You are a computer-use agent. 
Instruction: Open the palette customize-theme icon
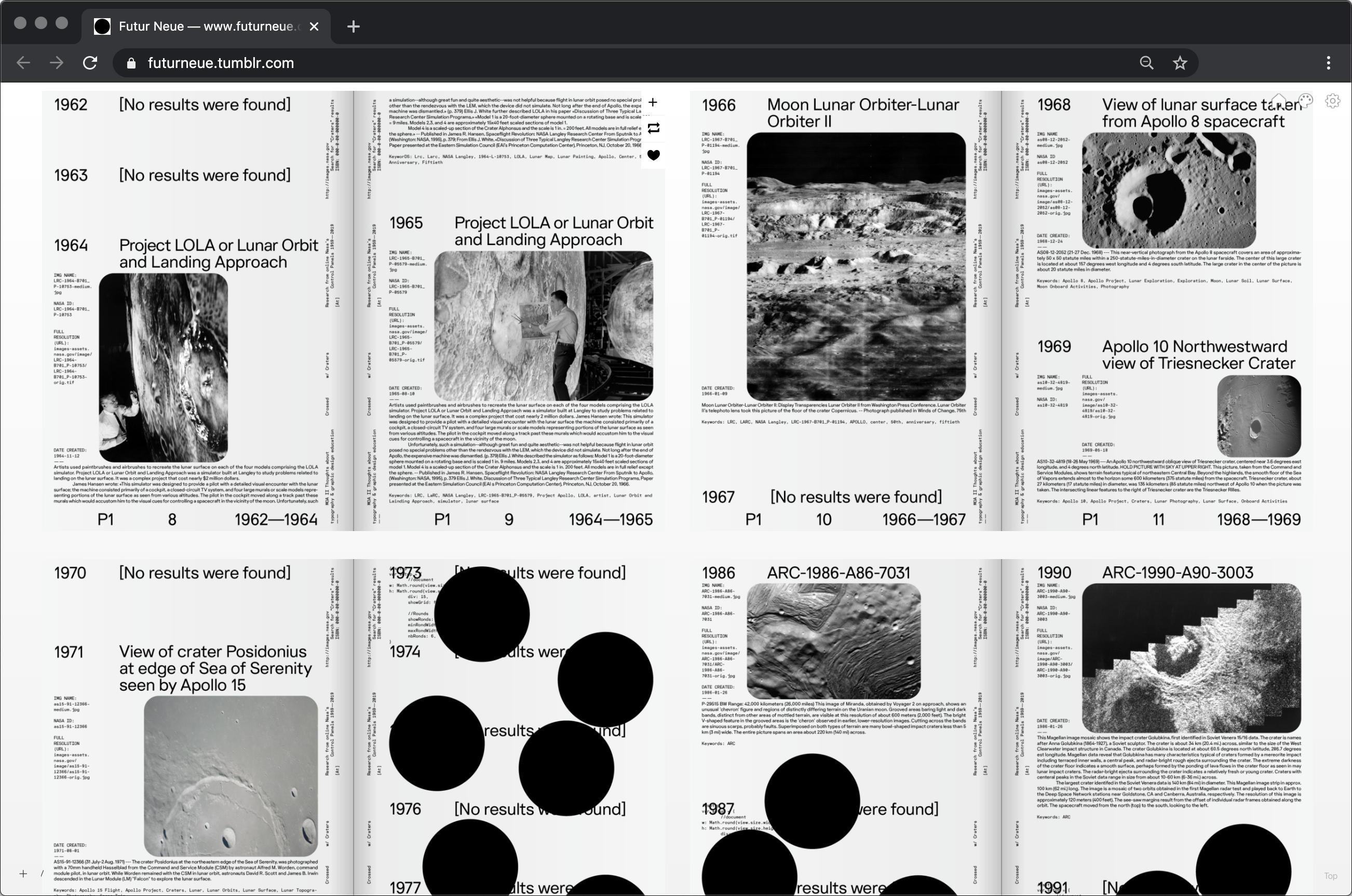point(1305,101)
